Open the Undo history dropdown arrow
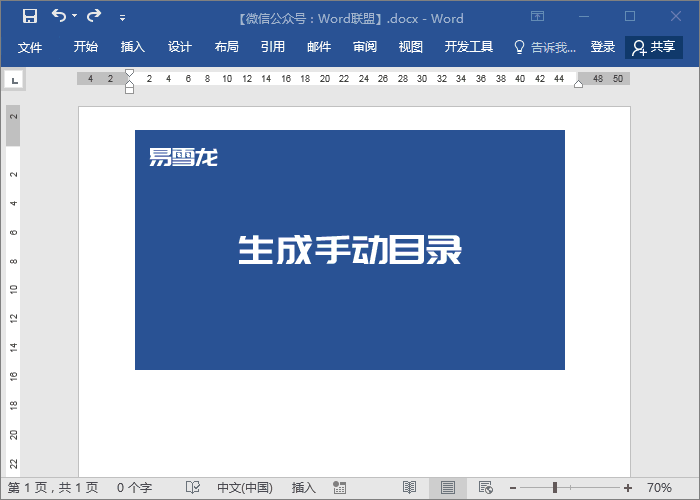Screen dimensions: 700x500 coord(75,16)
